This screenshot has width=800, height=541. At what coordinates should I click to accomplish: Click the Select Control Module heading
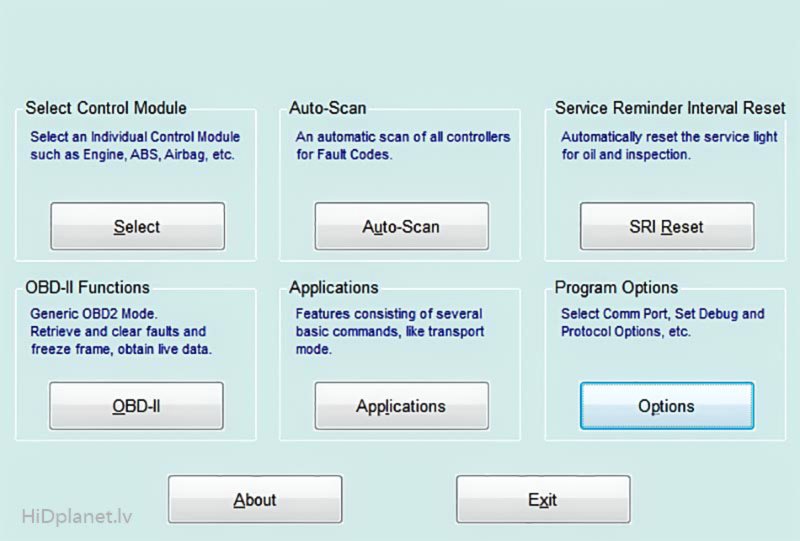coord(106,108)
